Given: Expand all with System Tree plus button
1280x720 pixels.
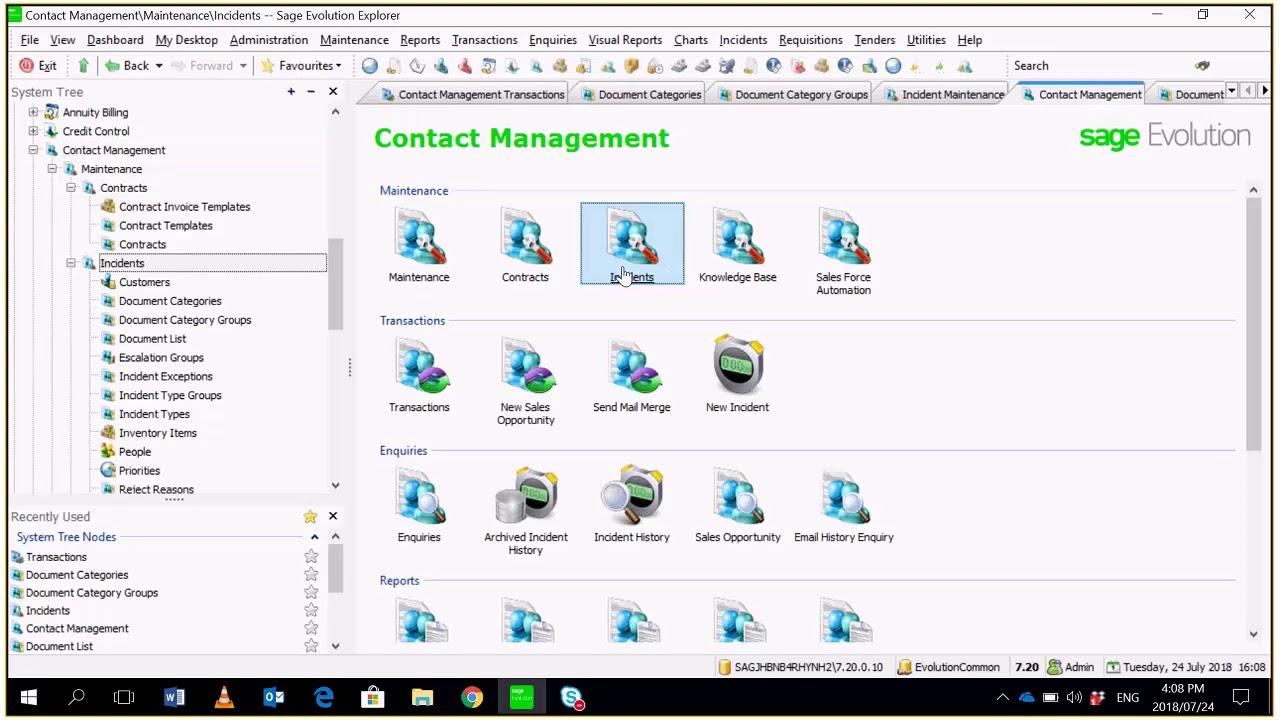Looking at the screenshot, I should click(x=291, y=92).
